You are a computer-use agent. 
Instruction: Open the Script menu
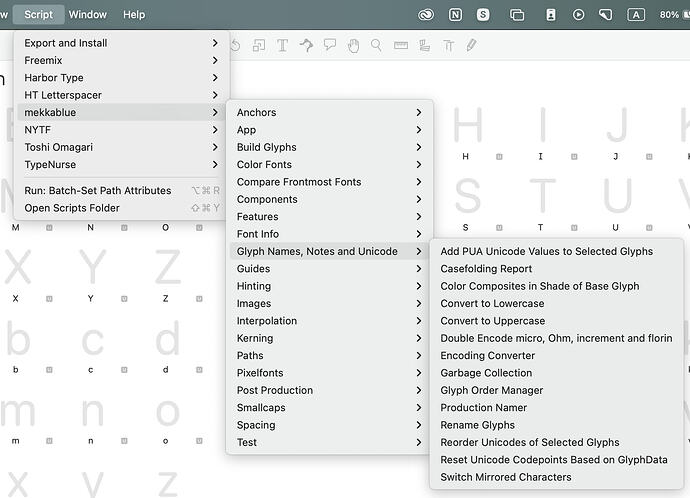point(39,15)
